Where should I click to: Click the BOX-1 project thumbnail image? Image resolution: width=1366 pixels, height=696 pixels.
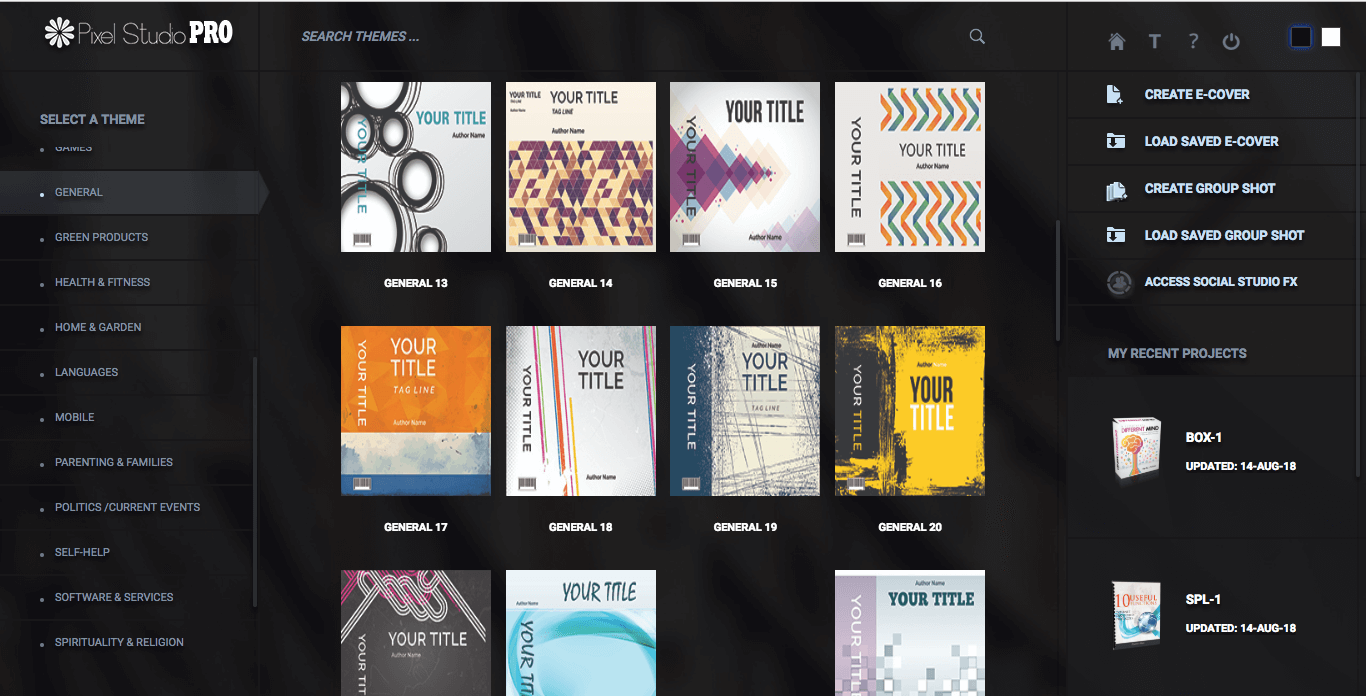(1137, 450)
